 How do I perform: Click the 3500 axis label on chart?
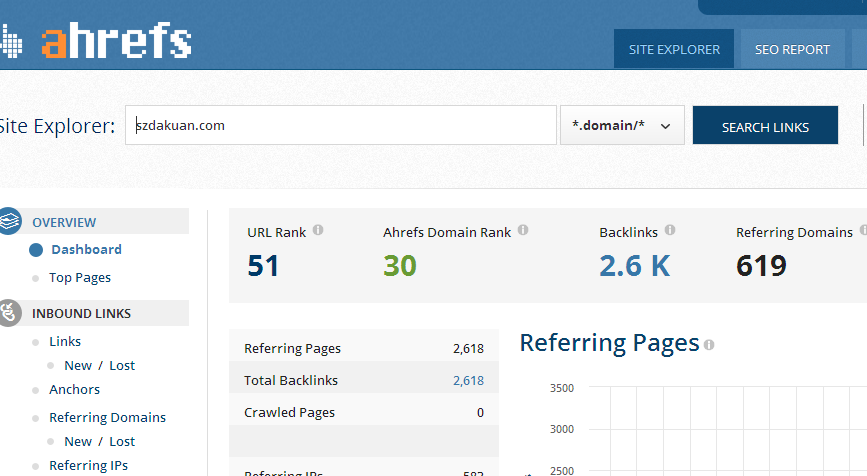[562, 388]
